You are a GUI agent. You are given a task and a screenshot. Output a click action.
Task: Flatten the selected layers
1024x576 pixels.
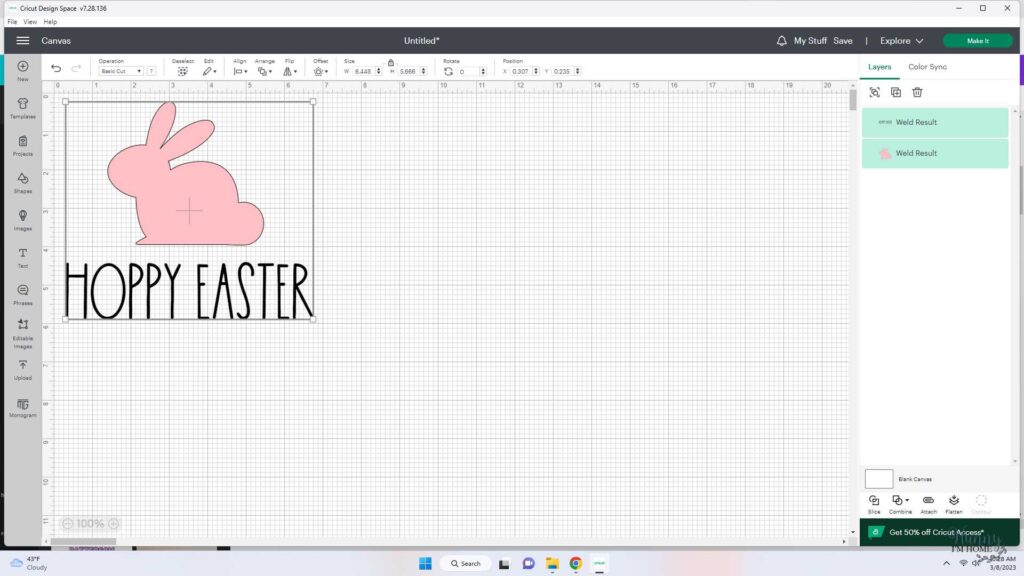tap(954, 504)
